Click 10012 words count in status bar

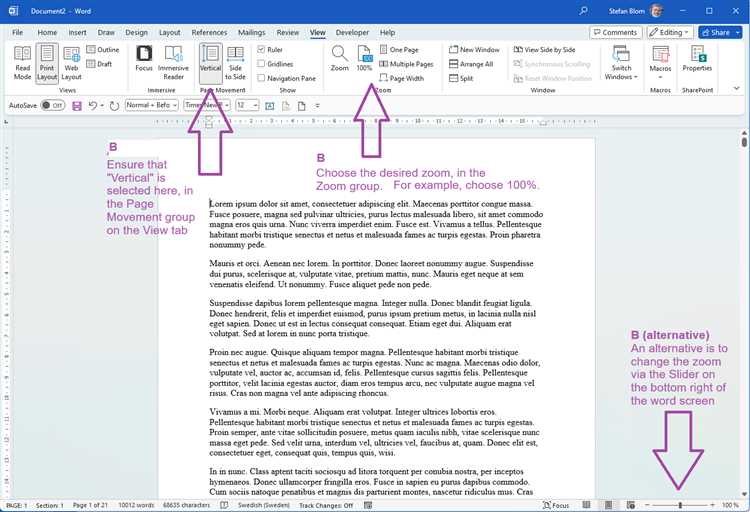pyautogui.click(x=136, y=505)
